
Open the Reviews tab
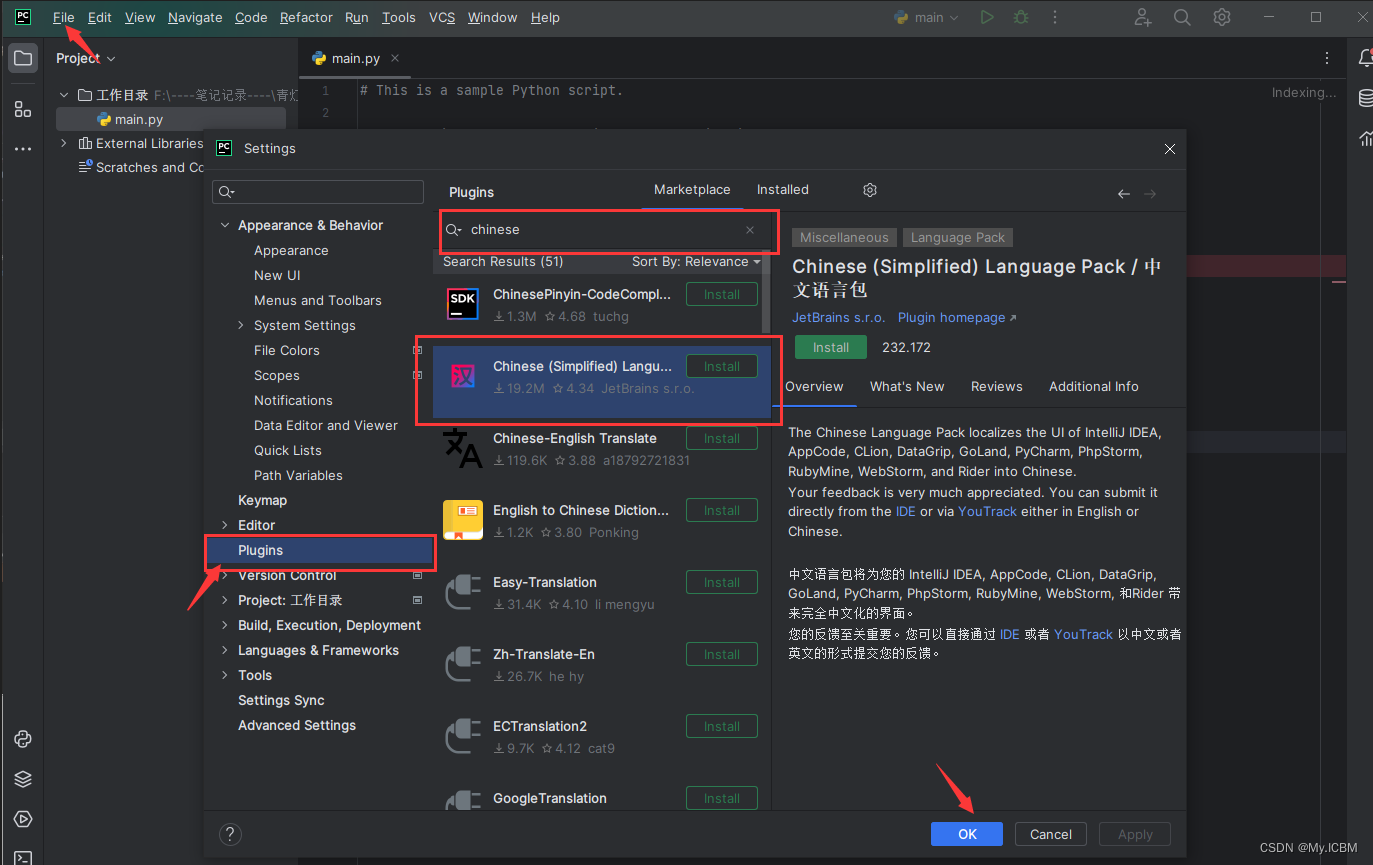997,387
